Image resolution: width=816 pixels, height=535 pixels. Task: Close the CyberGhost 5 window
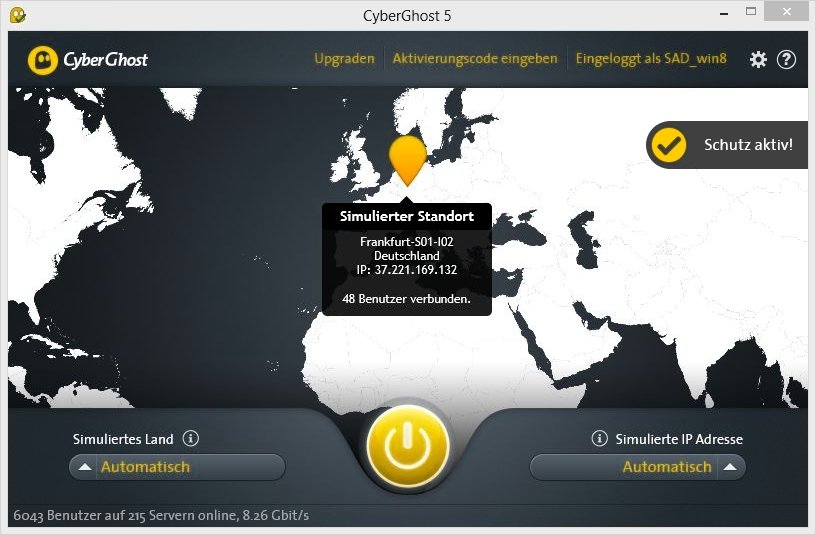point(787,14)
